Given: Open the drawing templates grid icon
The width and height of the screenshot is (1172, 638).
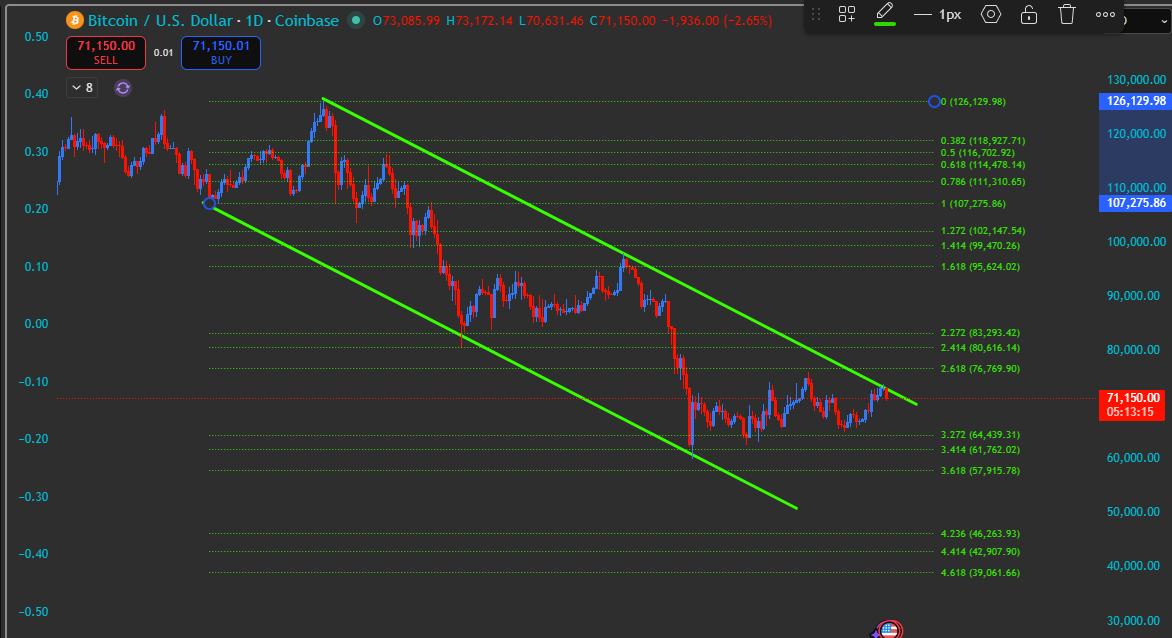Looking at the screenshot, I should tap(847, 14).
